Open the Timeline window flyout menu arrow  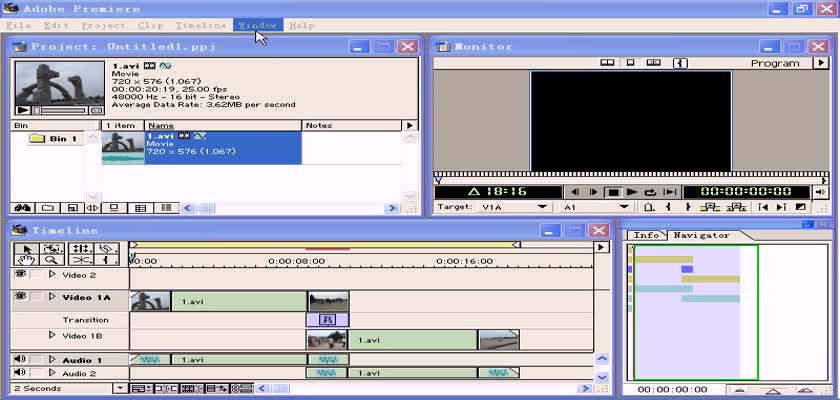point(601,247)
